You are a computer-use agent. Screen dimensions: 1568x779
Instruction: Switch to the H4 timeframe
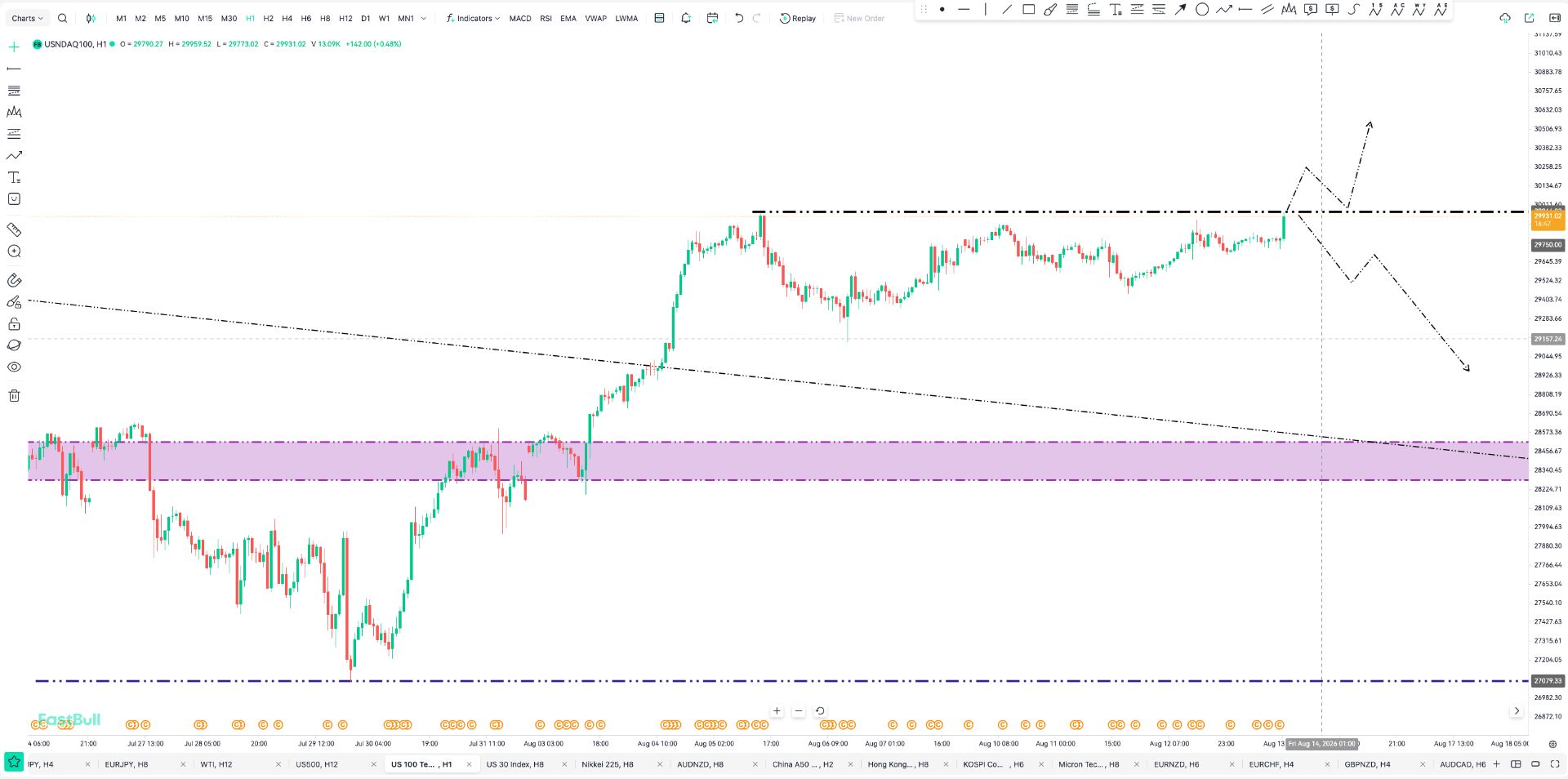coord(287,18)
